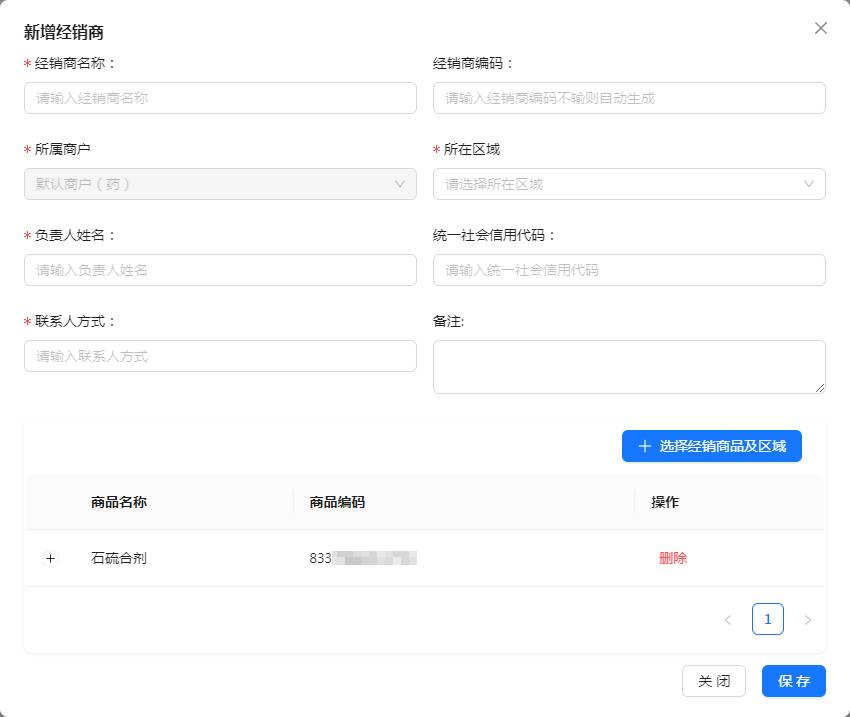
Task: Click 删除 link for 石硫合剂
Action: tap(673, 558)
